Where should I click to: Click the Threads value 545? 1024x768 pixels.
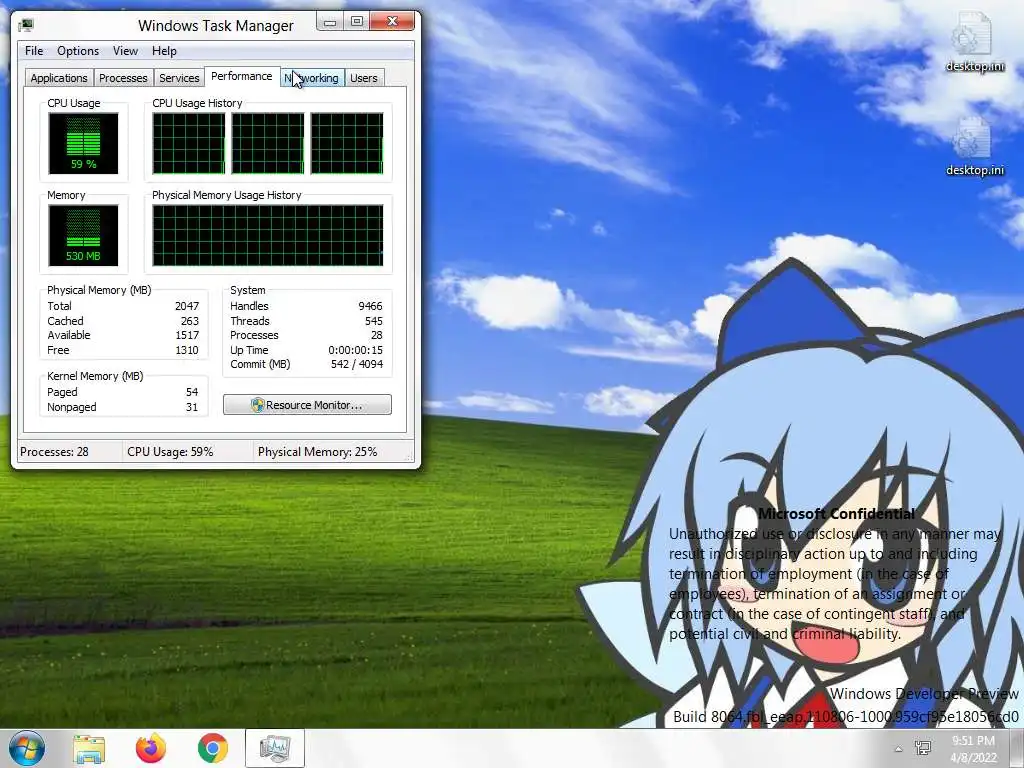coord(374,321)
